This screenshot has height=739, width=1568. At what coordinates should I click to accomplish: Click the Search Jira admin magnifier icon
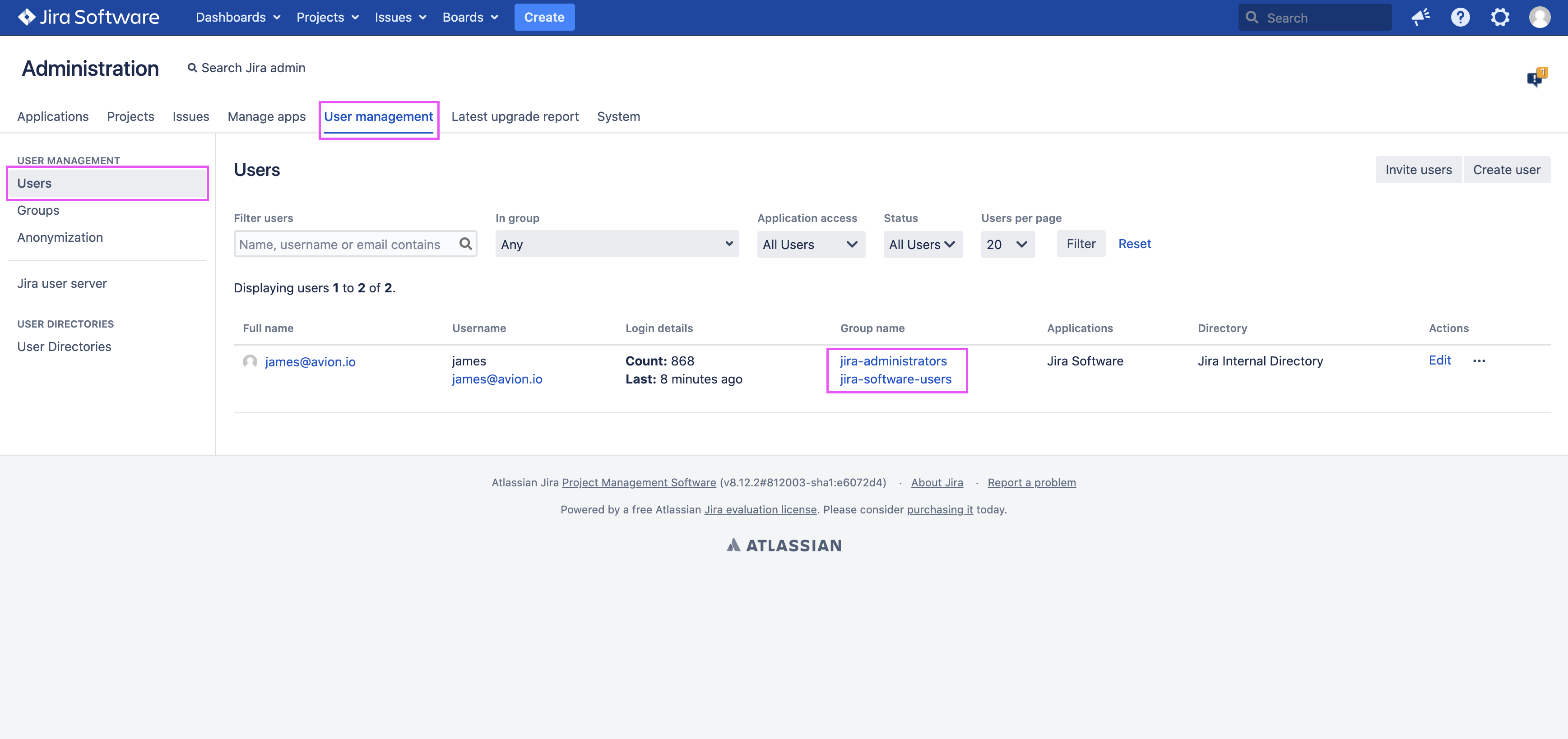tap(192, 68)
